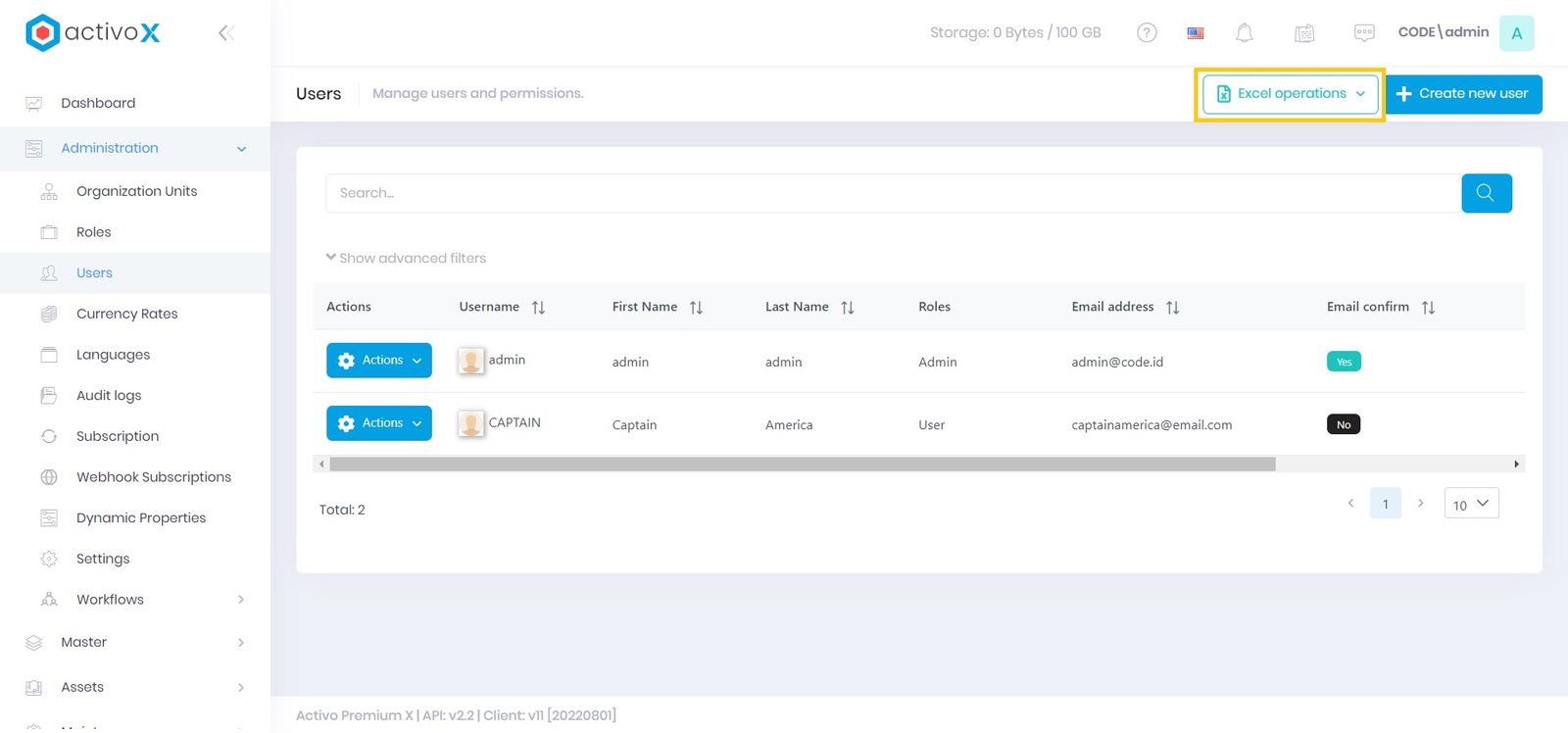The width and height of the screenshot is (1568, 733).
Task: Open notifications bell icon
Action: point(1244,33)
